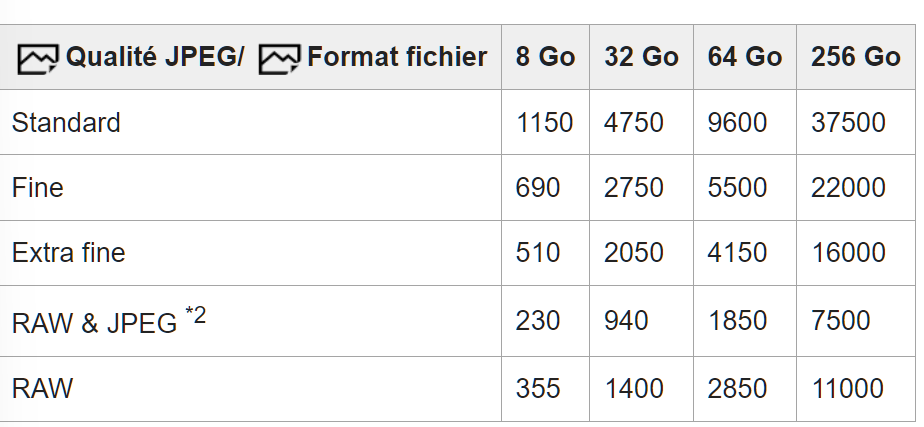Select the 8 Go column header
The height and width of the screenshot is (427, 924).
point(545,58)
